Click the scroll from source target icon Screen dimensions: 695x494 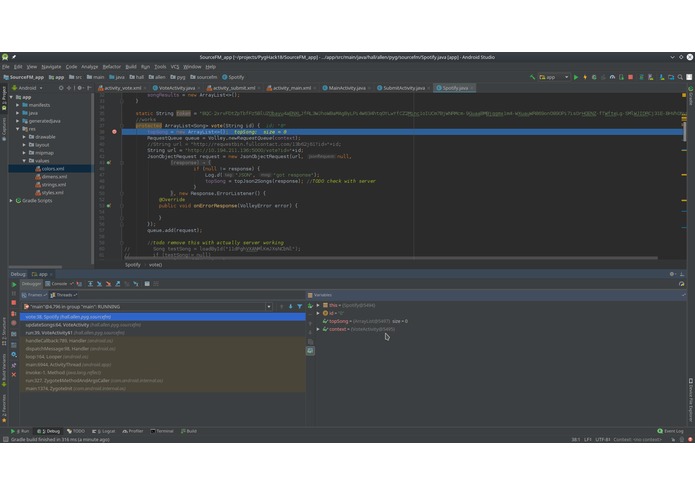coord(61,88)
